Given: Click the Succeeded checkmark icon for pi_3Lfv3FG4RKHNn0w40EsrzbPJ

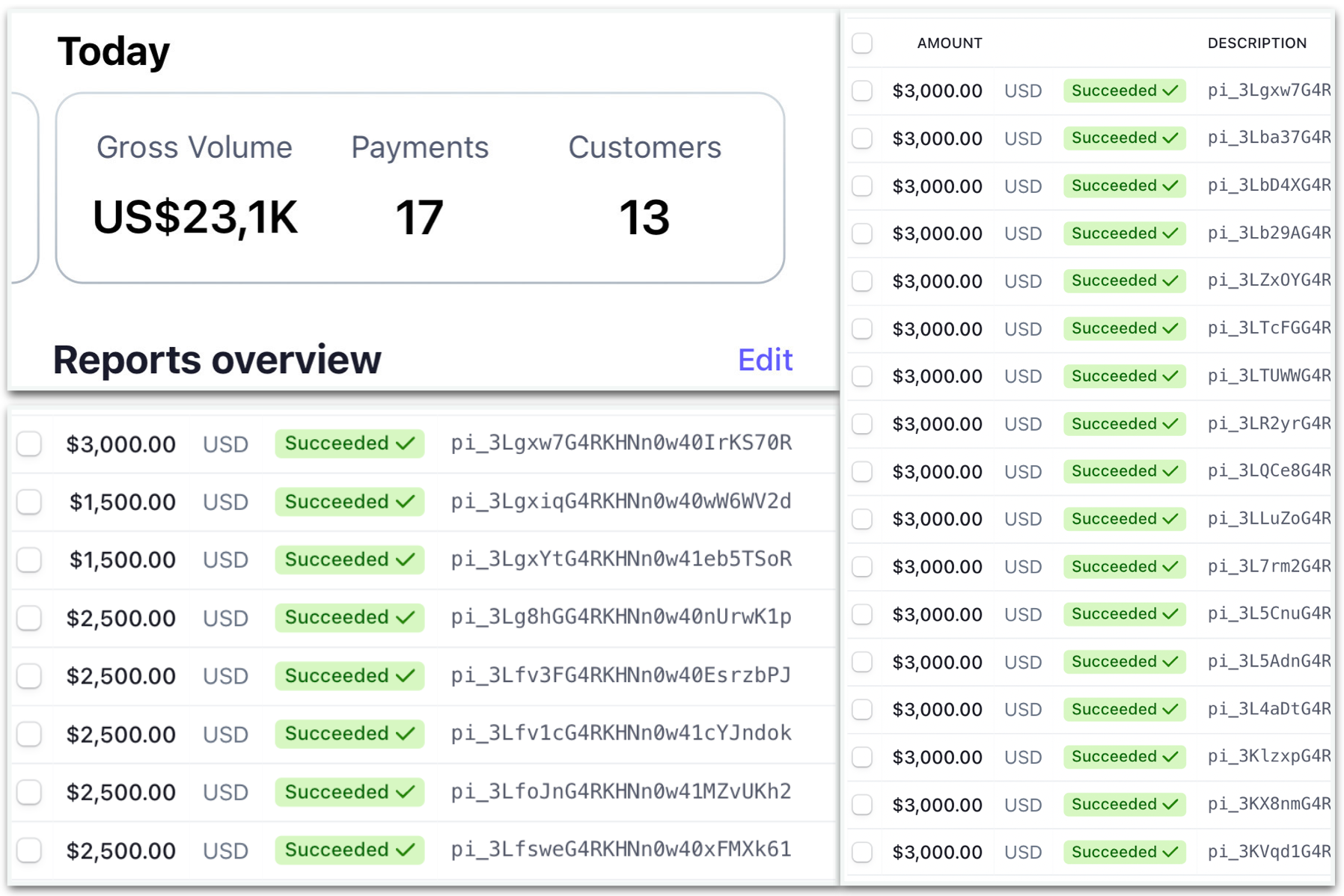Looking at the screenshot, I should pyautogui.click(x=406, y=676).
